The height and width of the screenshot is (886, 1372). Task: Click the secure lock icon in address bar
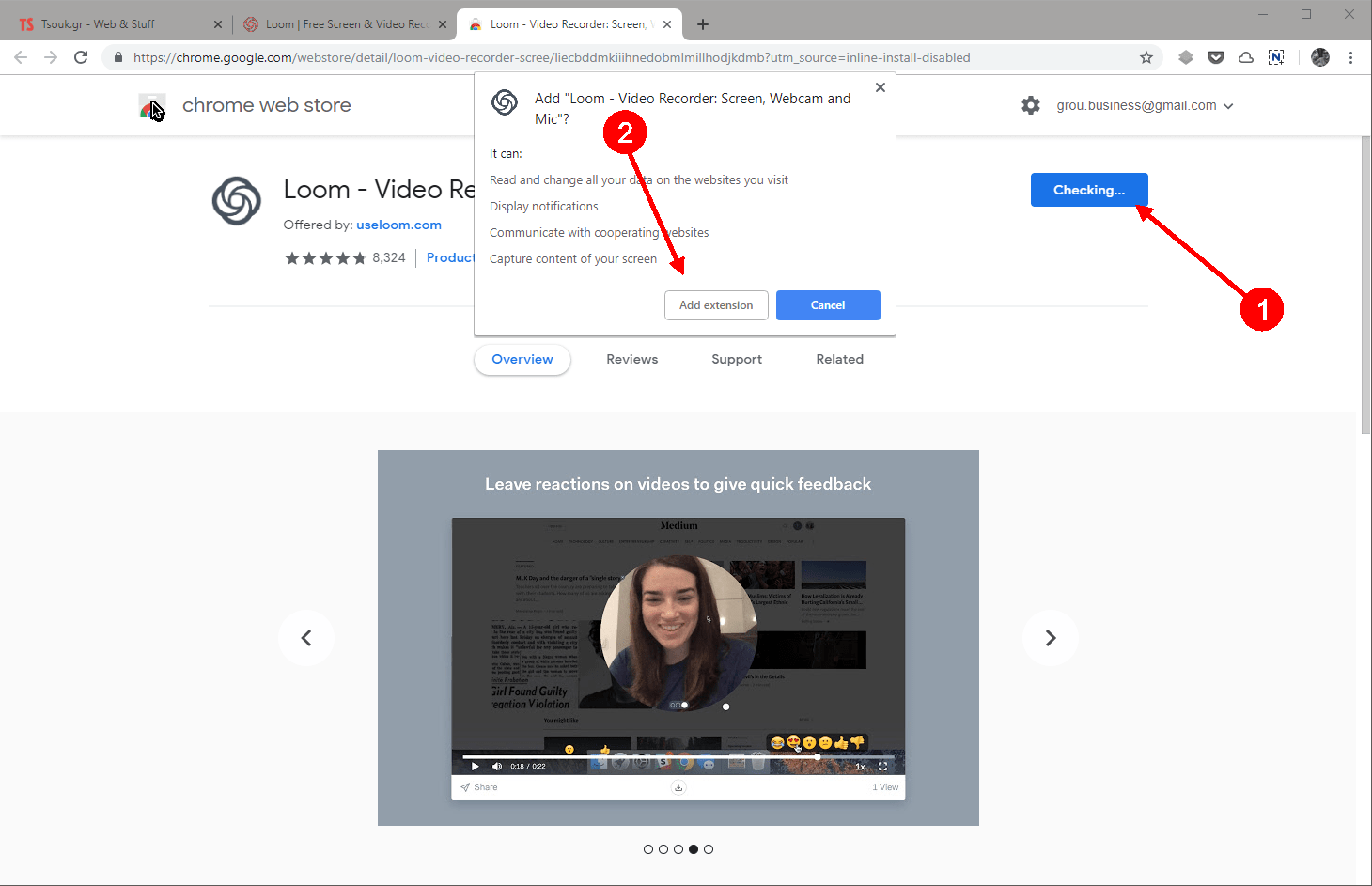coord(117,57)
